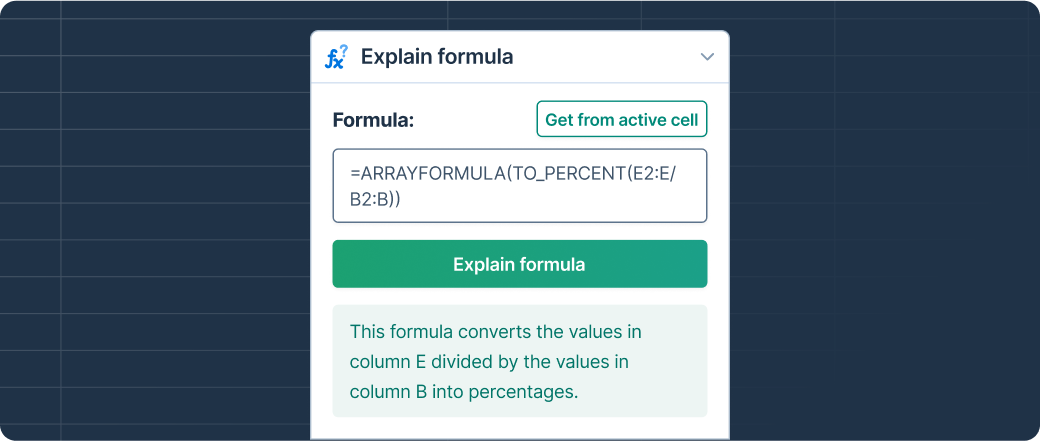Collapse the Explain formula panel chevron
This screenshot has height=441, width=1040.
coord(707,57)
